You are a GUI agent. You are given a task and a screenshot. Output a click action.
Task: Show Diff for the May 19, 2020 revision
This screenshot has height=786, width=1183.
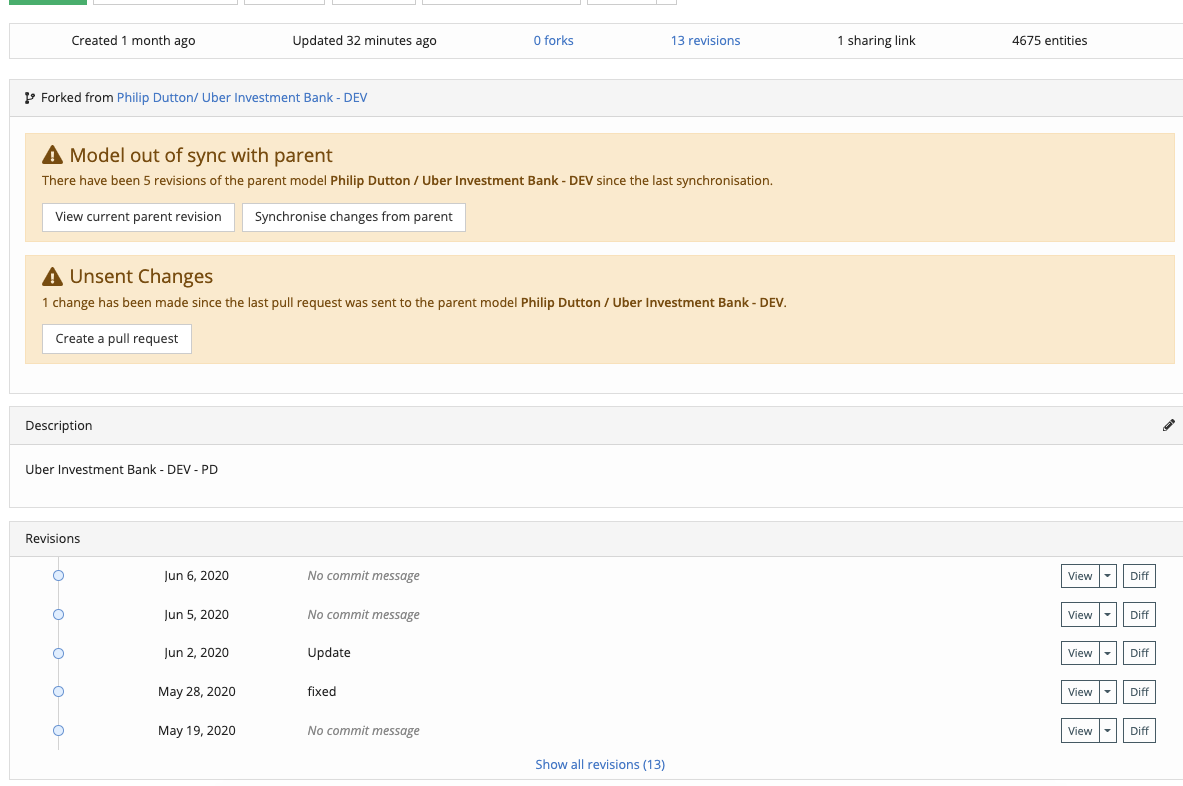[1139, 731]
